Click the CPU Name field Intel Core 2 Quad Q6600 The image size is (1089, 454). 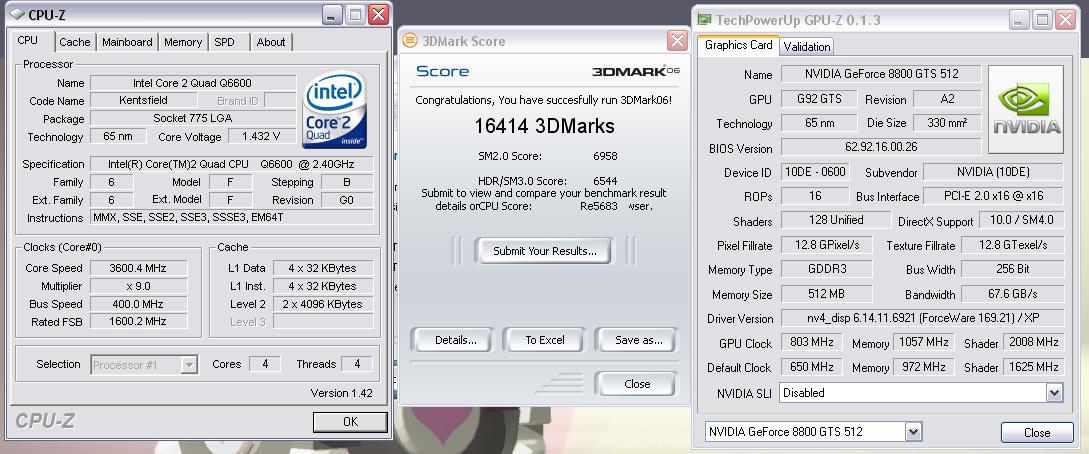click(x=193, y=83)
